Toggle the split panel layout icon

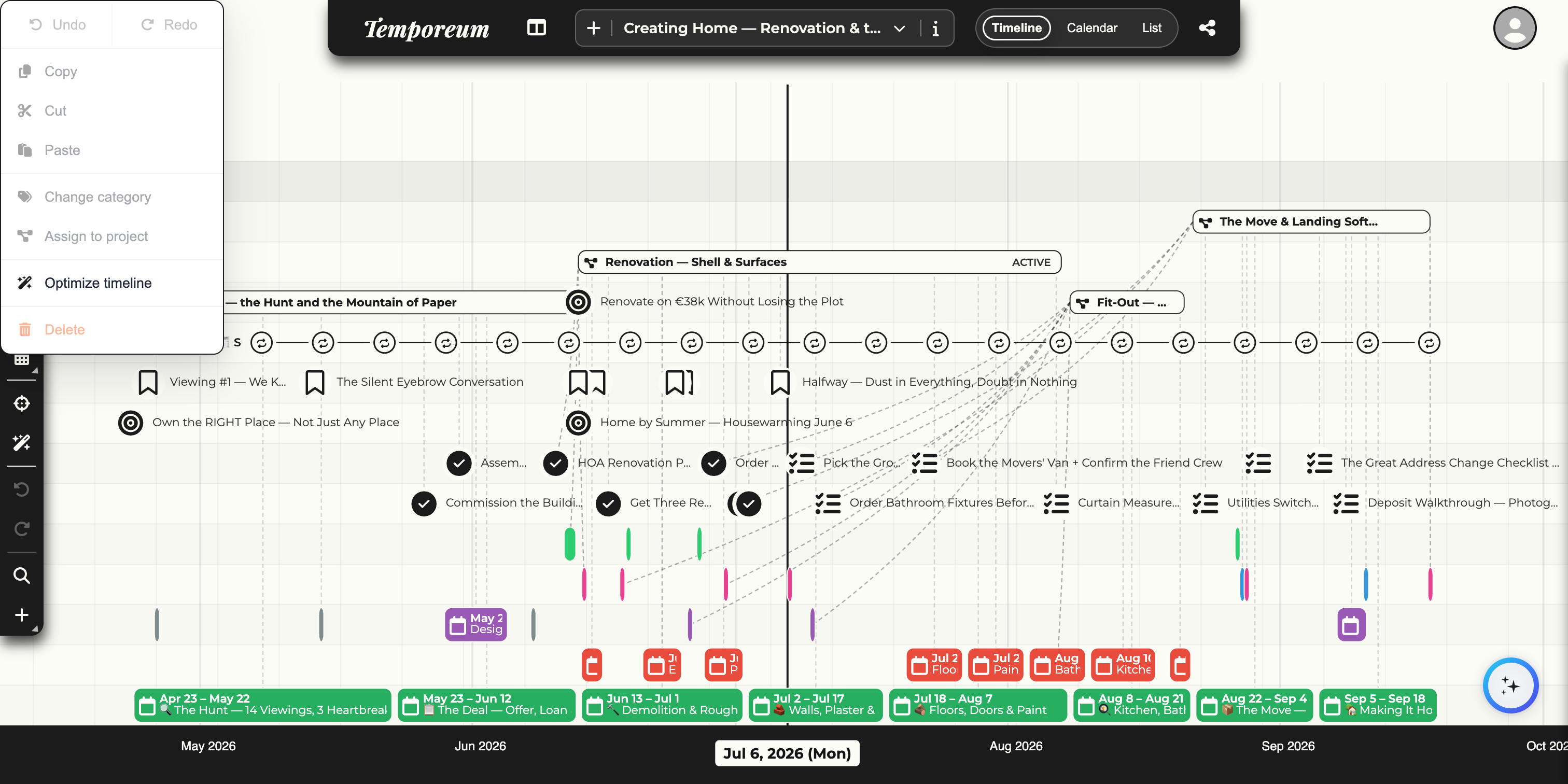pyautogui.click(x=536, y=27)
